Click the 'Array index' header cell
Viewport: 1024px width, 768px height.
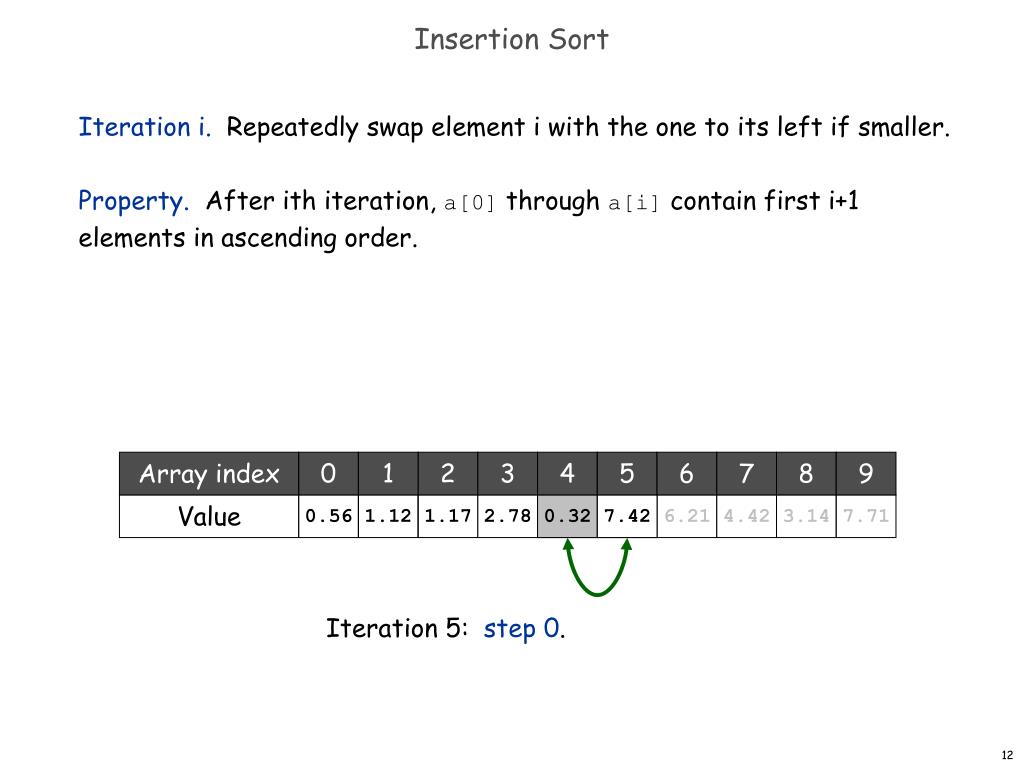tap(209, 473)
